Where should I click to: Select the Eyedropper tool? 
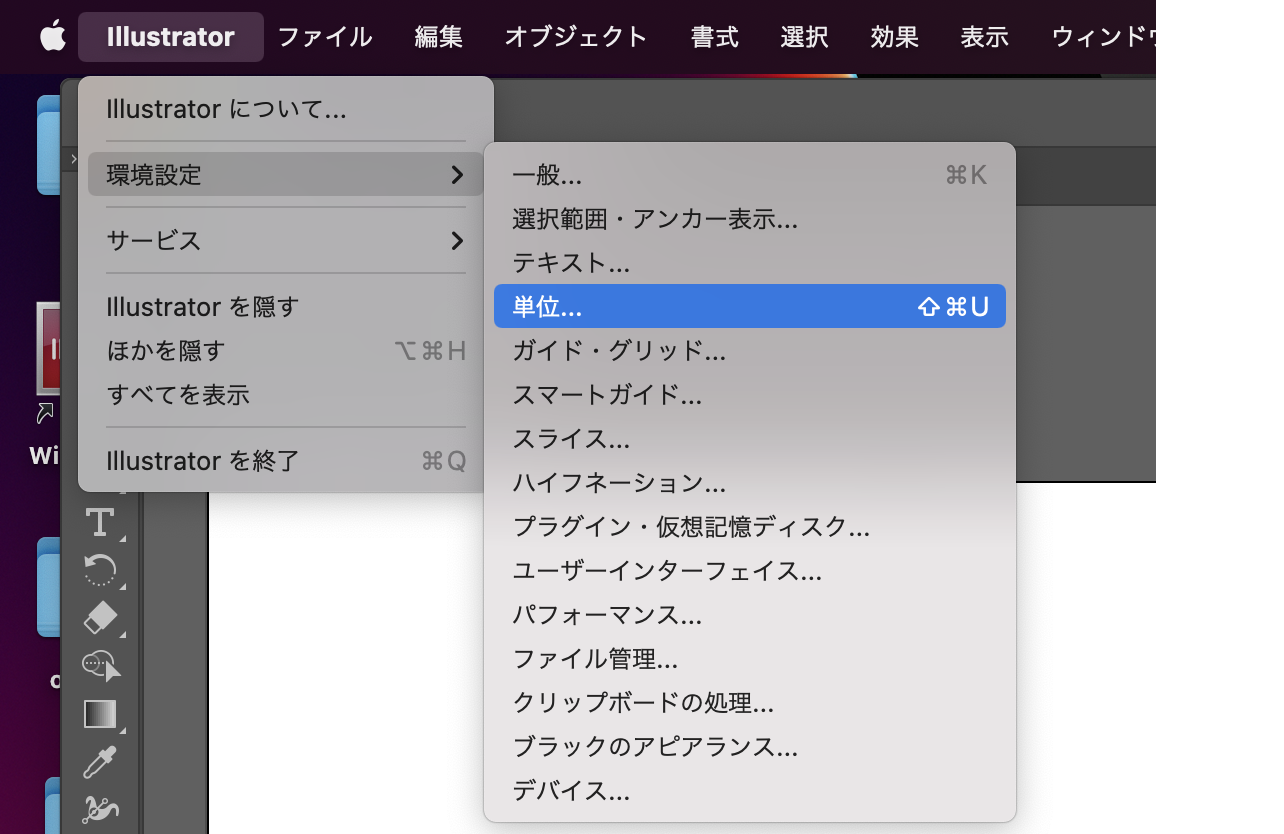100,762
